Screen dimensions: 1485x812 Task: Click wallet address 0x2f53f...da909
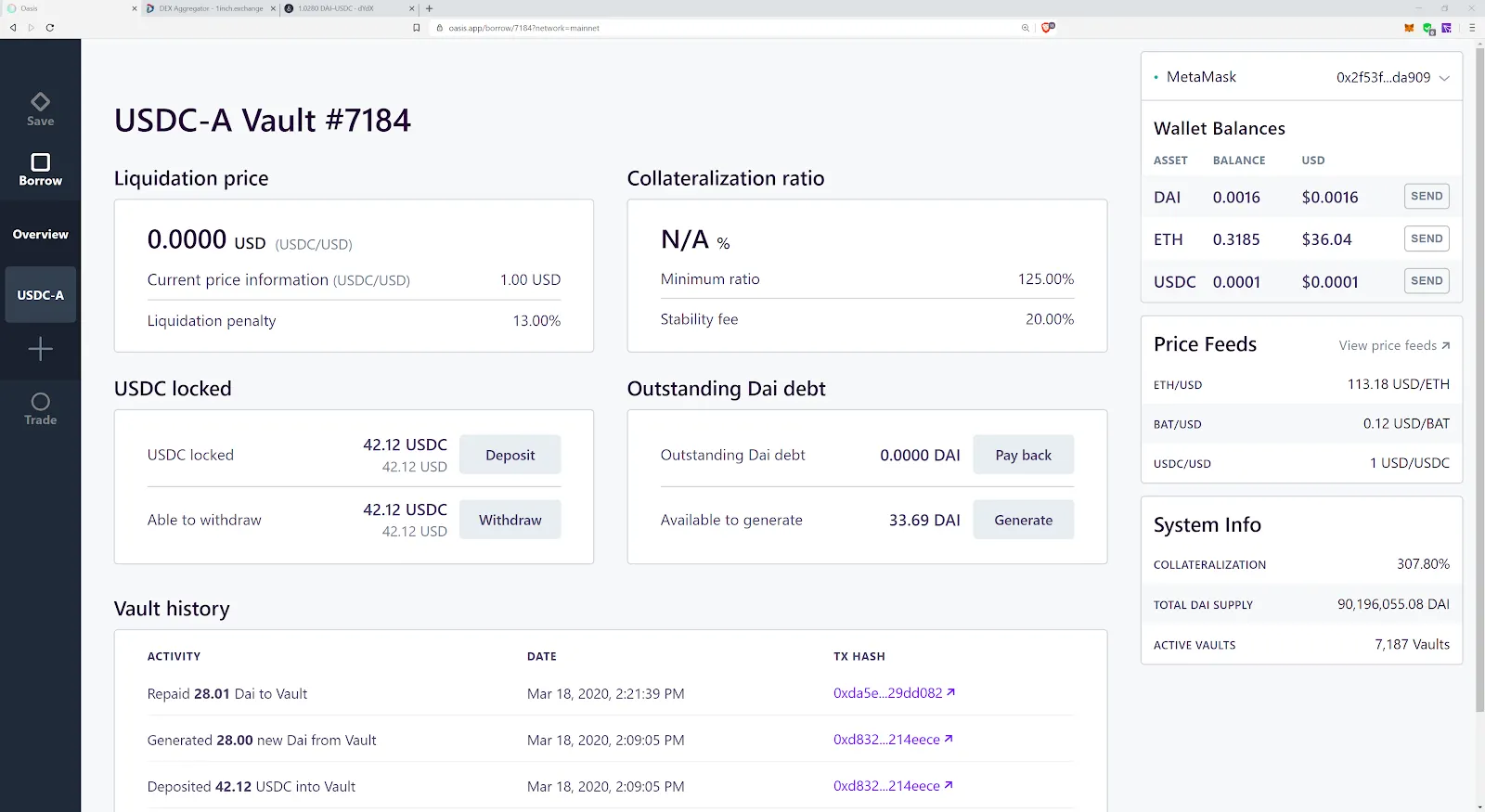coord(1383,78)
